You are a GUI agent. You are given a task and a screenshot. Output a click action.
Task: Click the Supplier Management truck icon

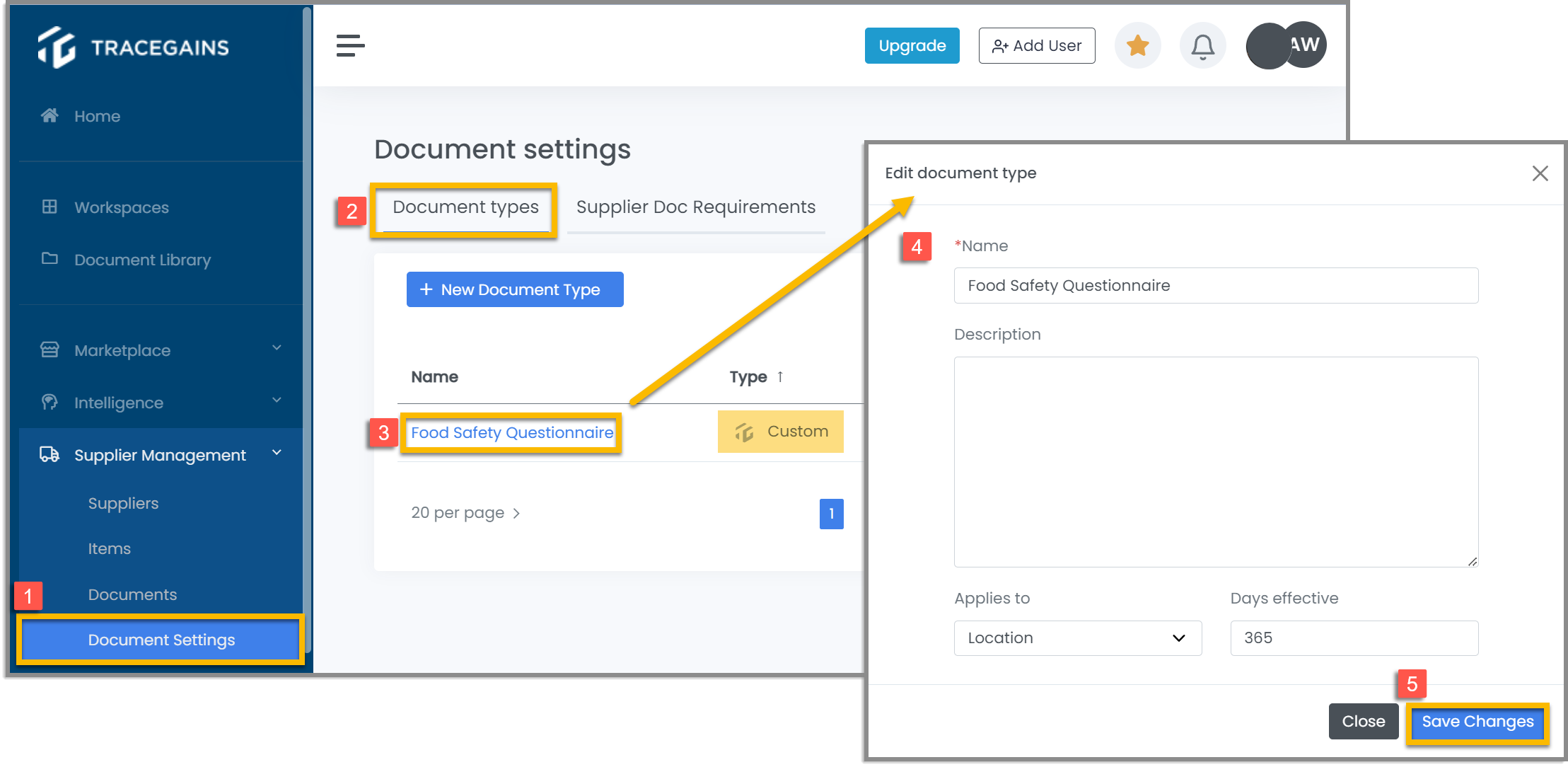(x=49, y=455)
